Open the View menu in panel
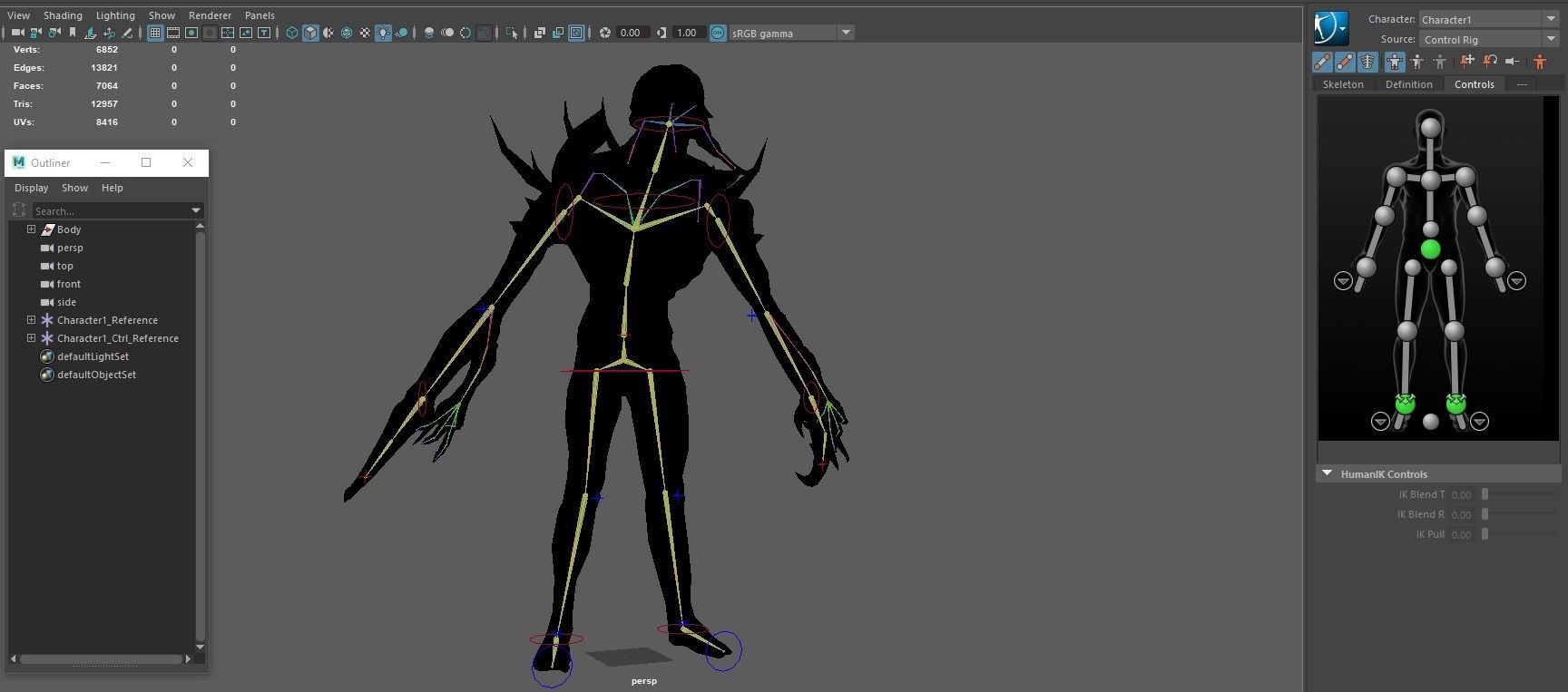Screen dimensions: 1568x692 (18, 15)
